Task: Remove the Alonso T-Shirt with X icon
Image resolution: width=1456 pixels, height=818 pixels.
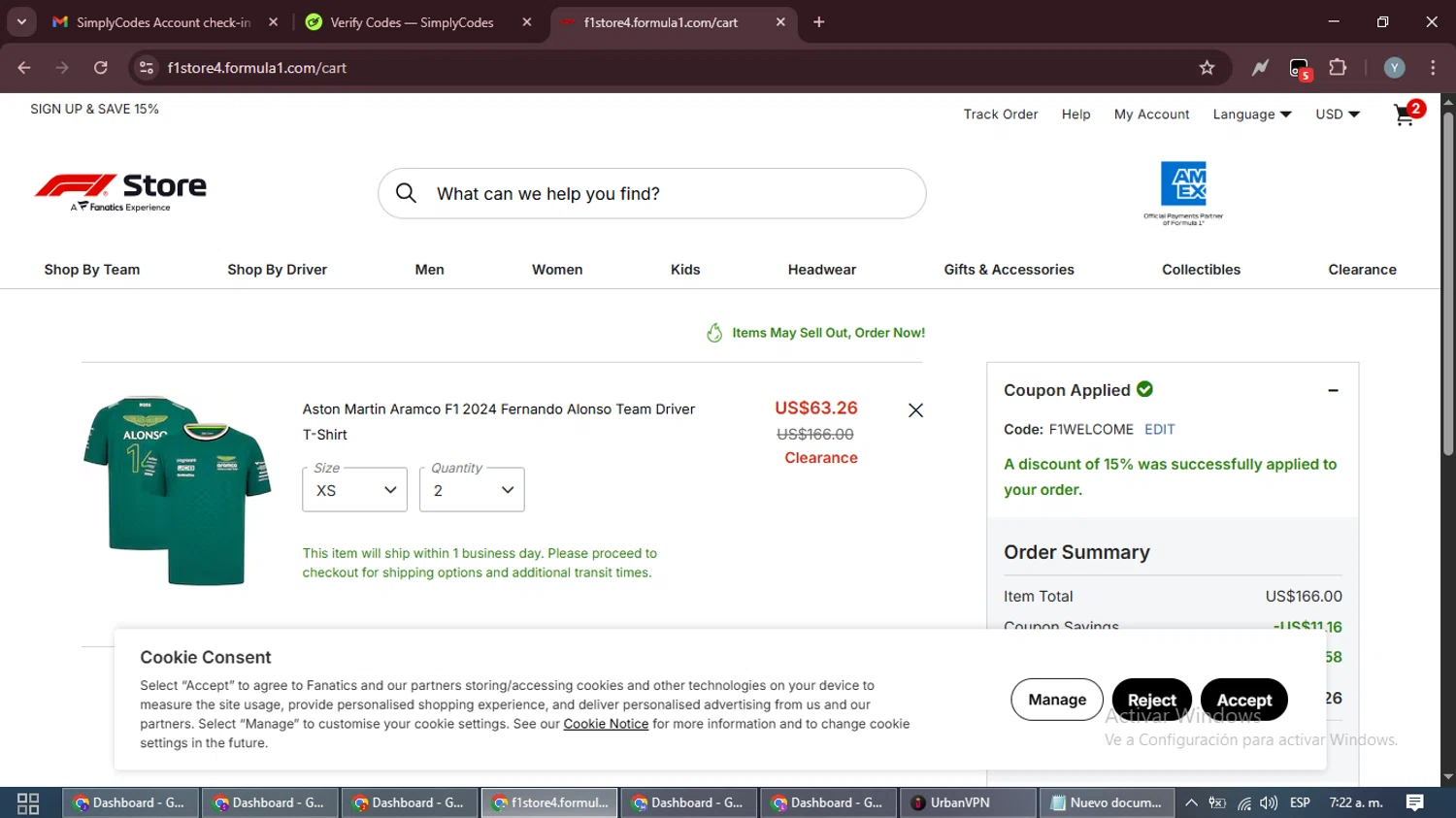Action: (x=915, y=410)
